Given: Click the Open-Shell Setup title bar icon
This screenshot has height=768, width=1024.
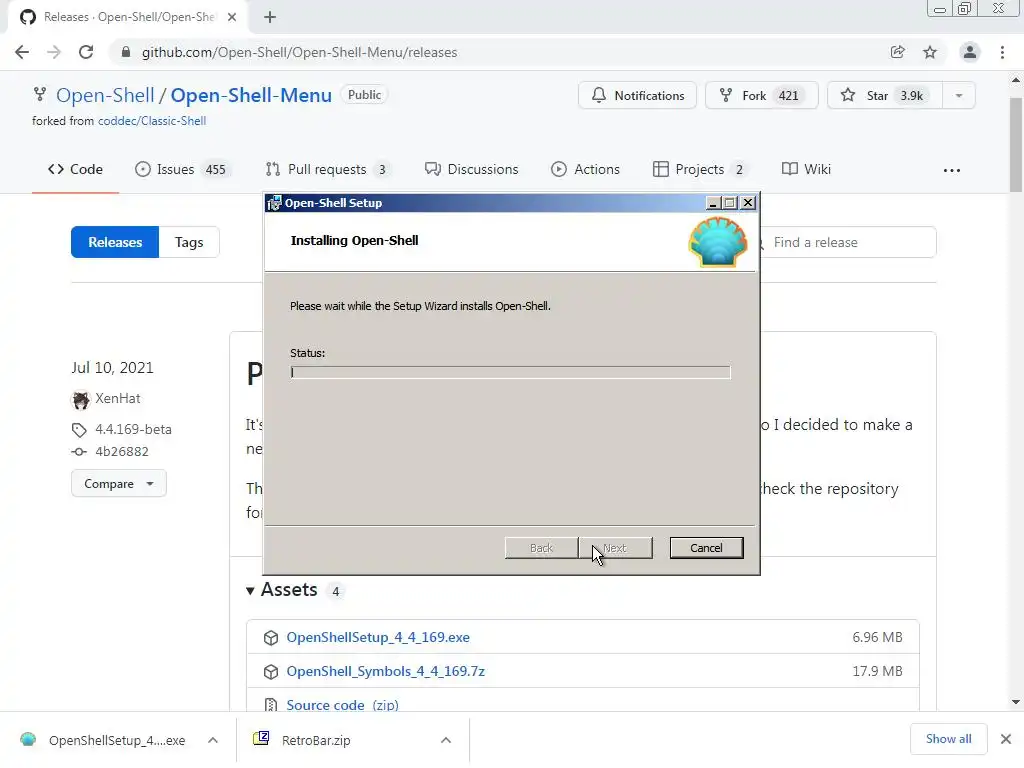Looking at the screenshot, I should point(274,203).
